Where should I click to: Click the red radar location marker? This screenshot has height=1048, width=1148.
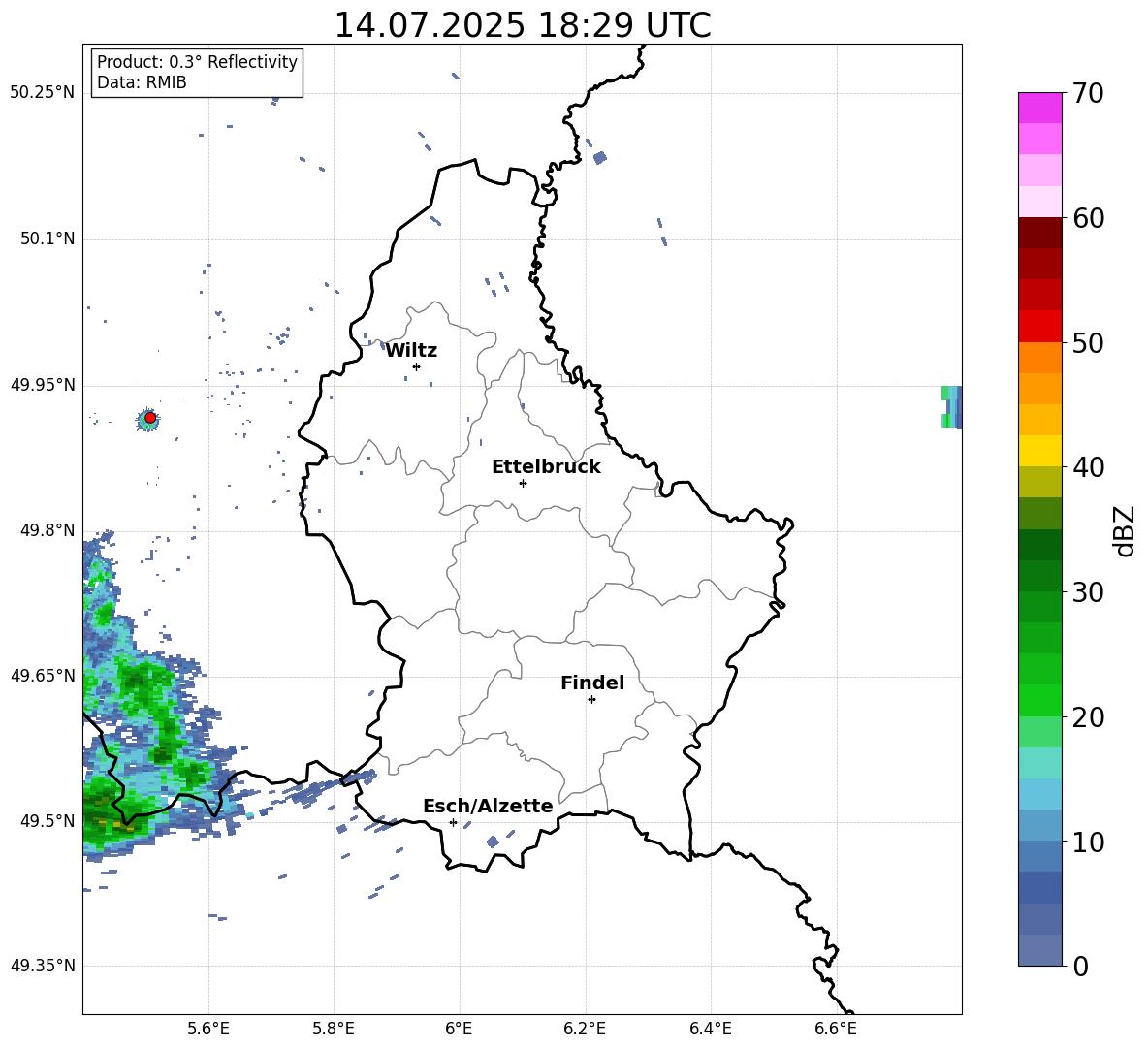pyautogui.click(x=150, y=418)
